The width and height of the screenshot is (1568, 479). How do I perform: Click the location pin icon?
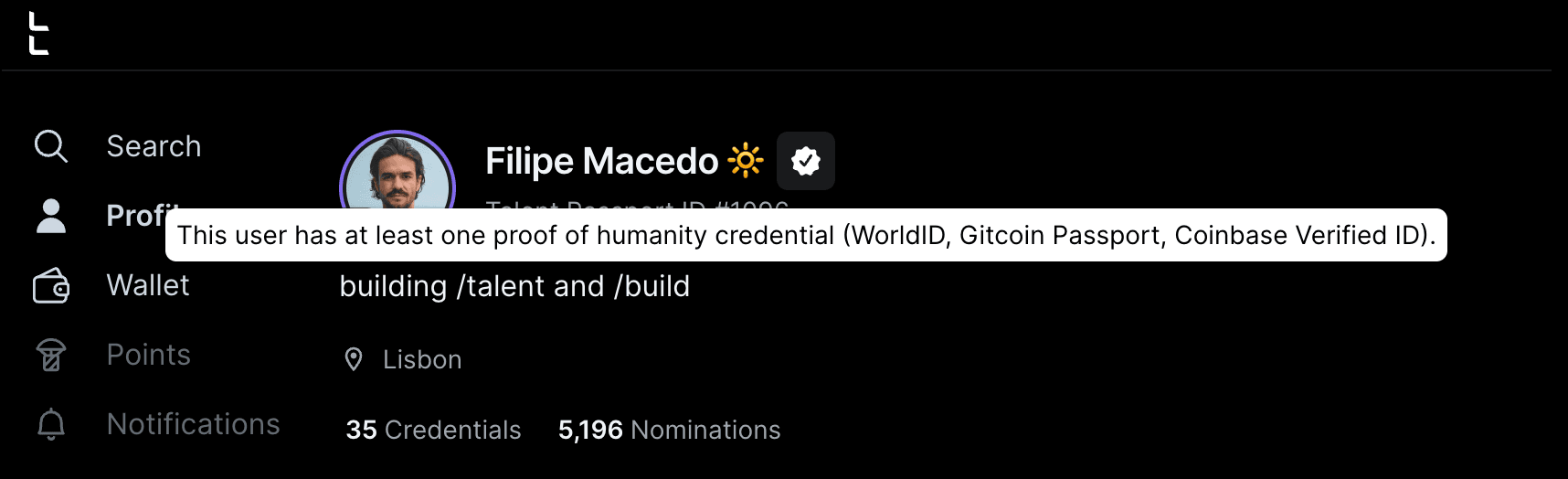354,359
